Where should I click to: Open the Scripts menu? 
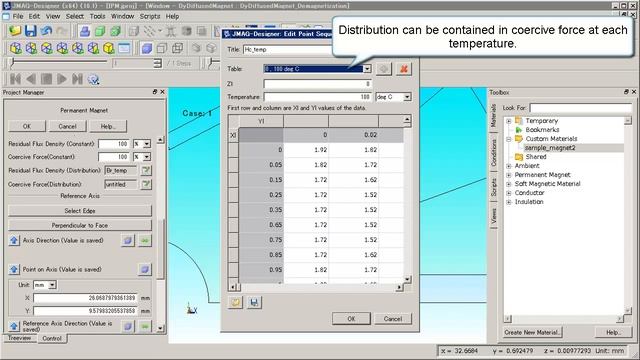click(150, 16)
